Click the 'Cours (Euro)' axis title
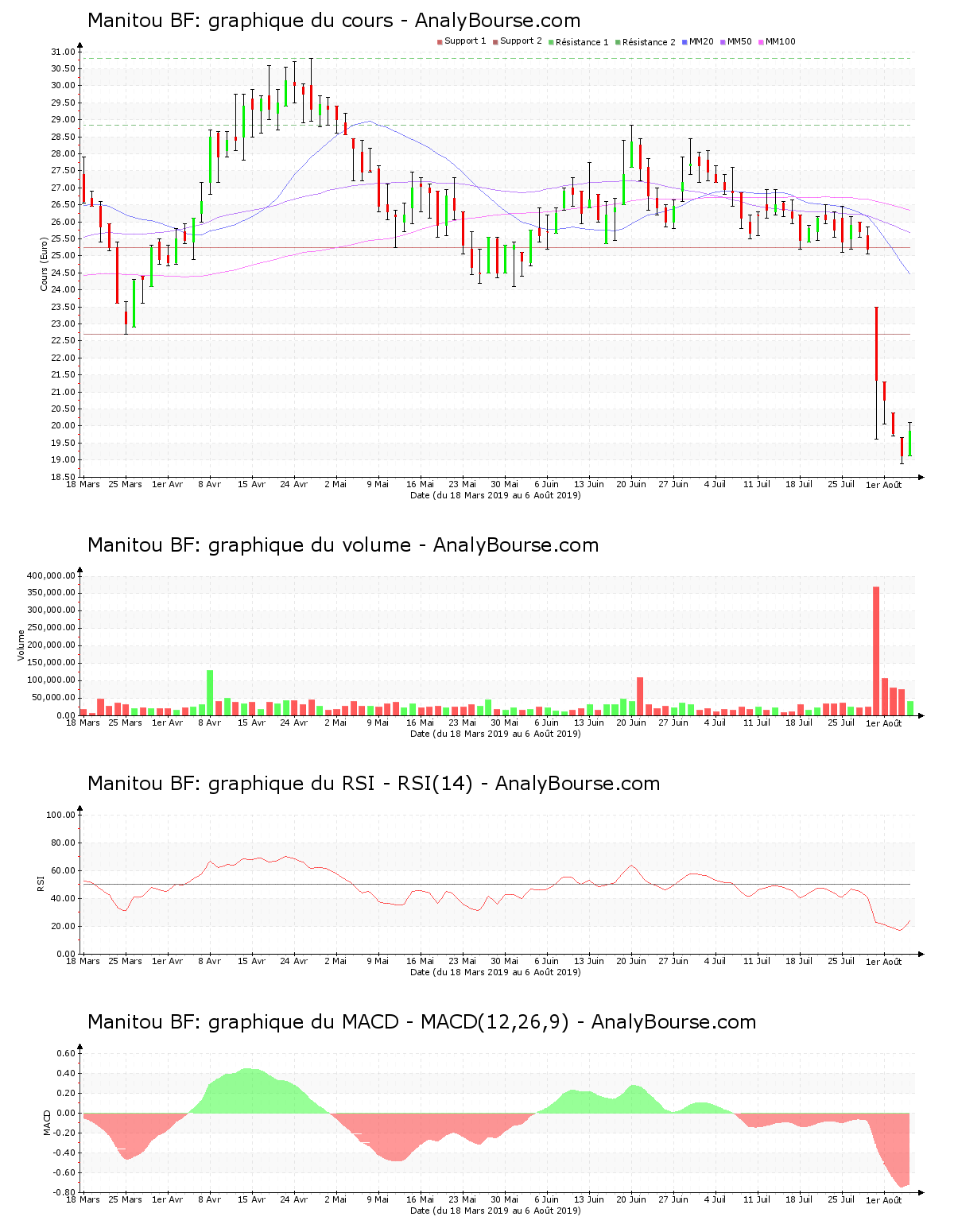This screenshot has width=954, height=1232. [45, 264]
